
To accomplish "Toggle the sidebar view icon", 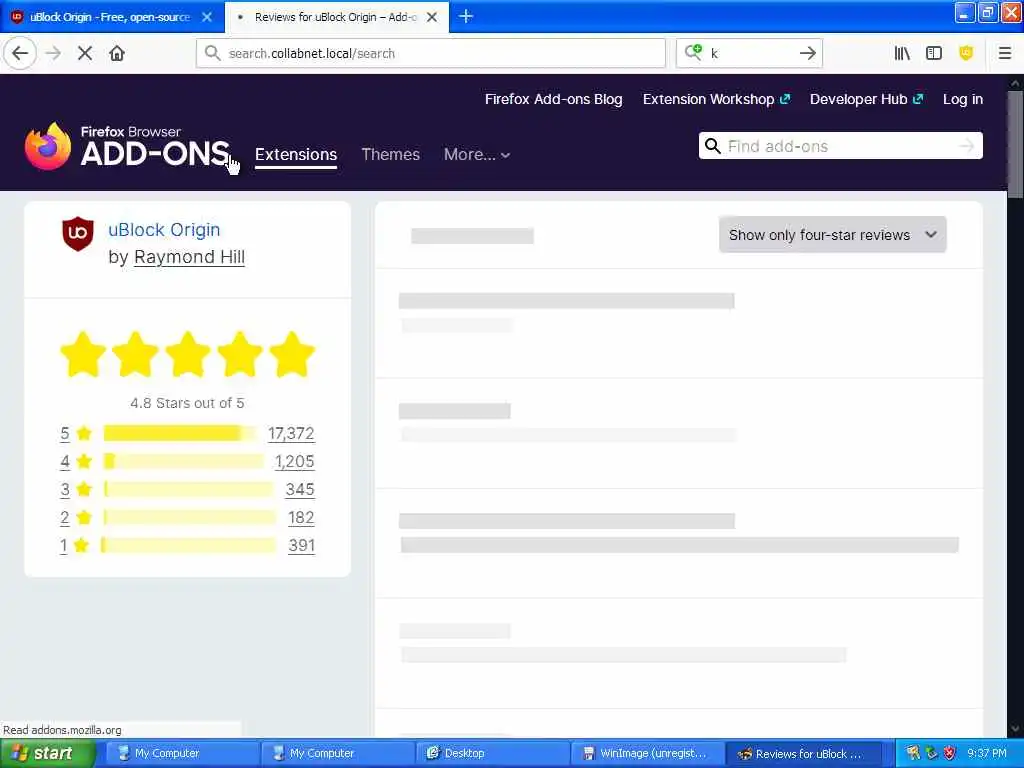I will (x=934, y=54).
